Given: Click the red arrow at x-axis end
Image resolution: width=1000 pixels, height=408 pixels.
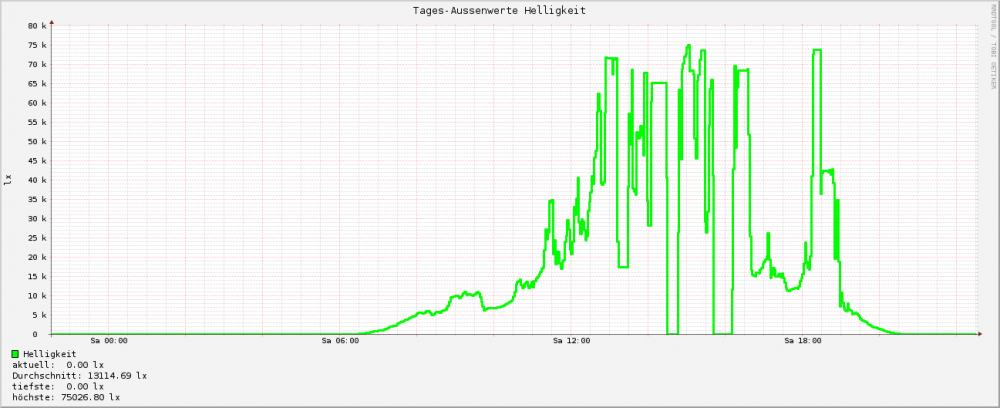Looking at the screenshot, I should pos(977,334).
